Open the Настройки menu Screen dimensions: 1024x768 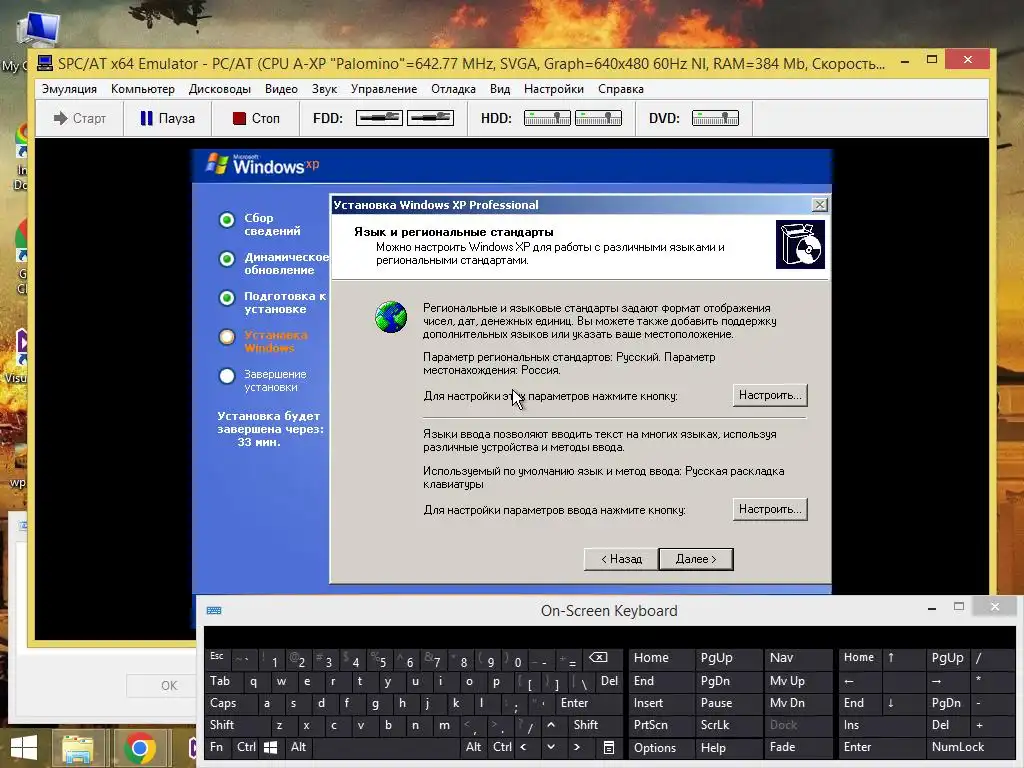pyautogui.click(x=553, y=89)
